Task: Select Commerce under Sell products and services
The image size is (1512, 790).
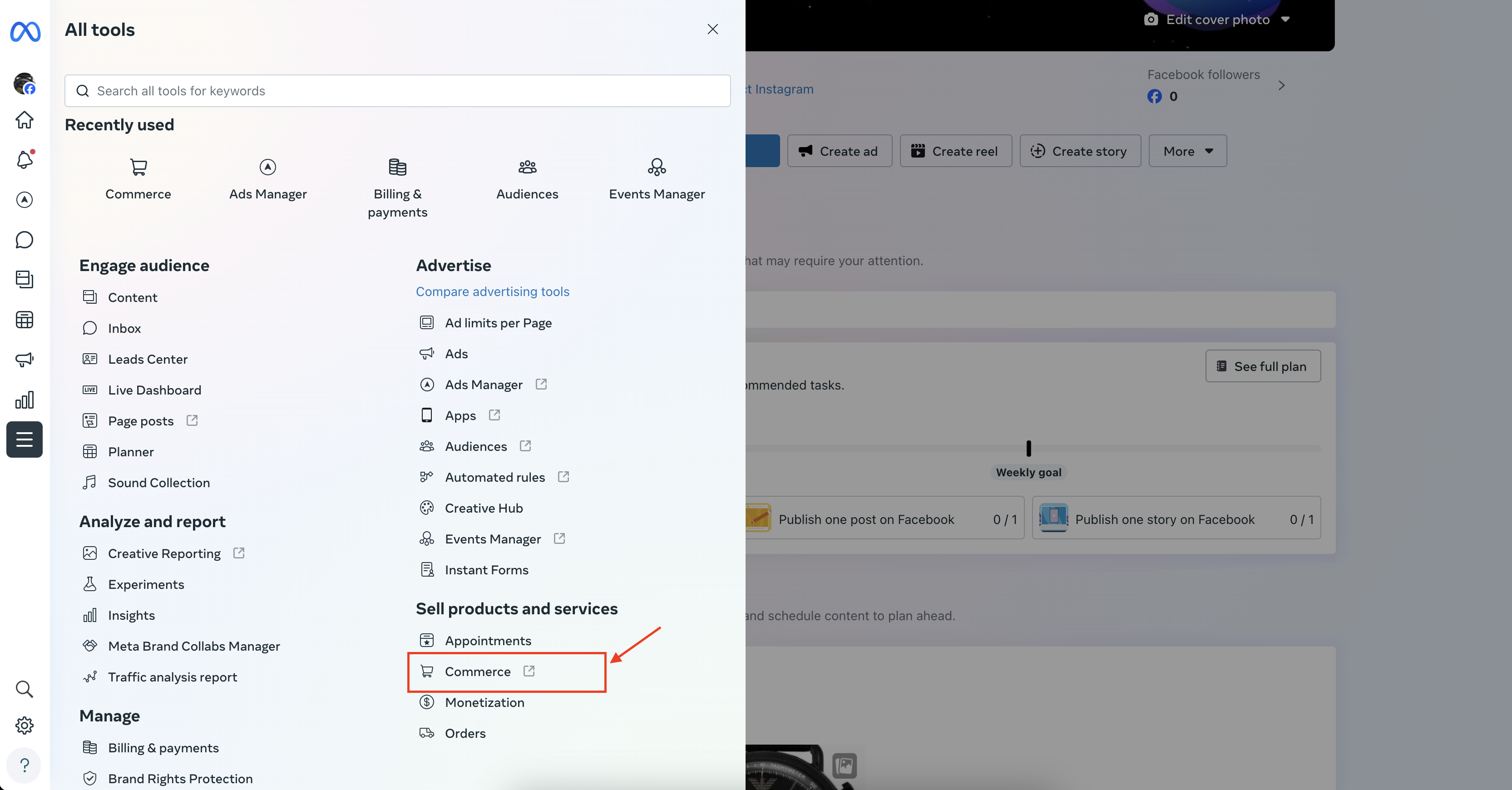Action: (x=477, y=671)
